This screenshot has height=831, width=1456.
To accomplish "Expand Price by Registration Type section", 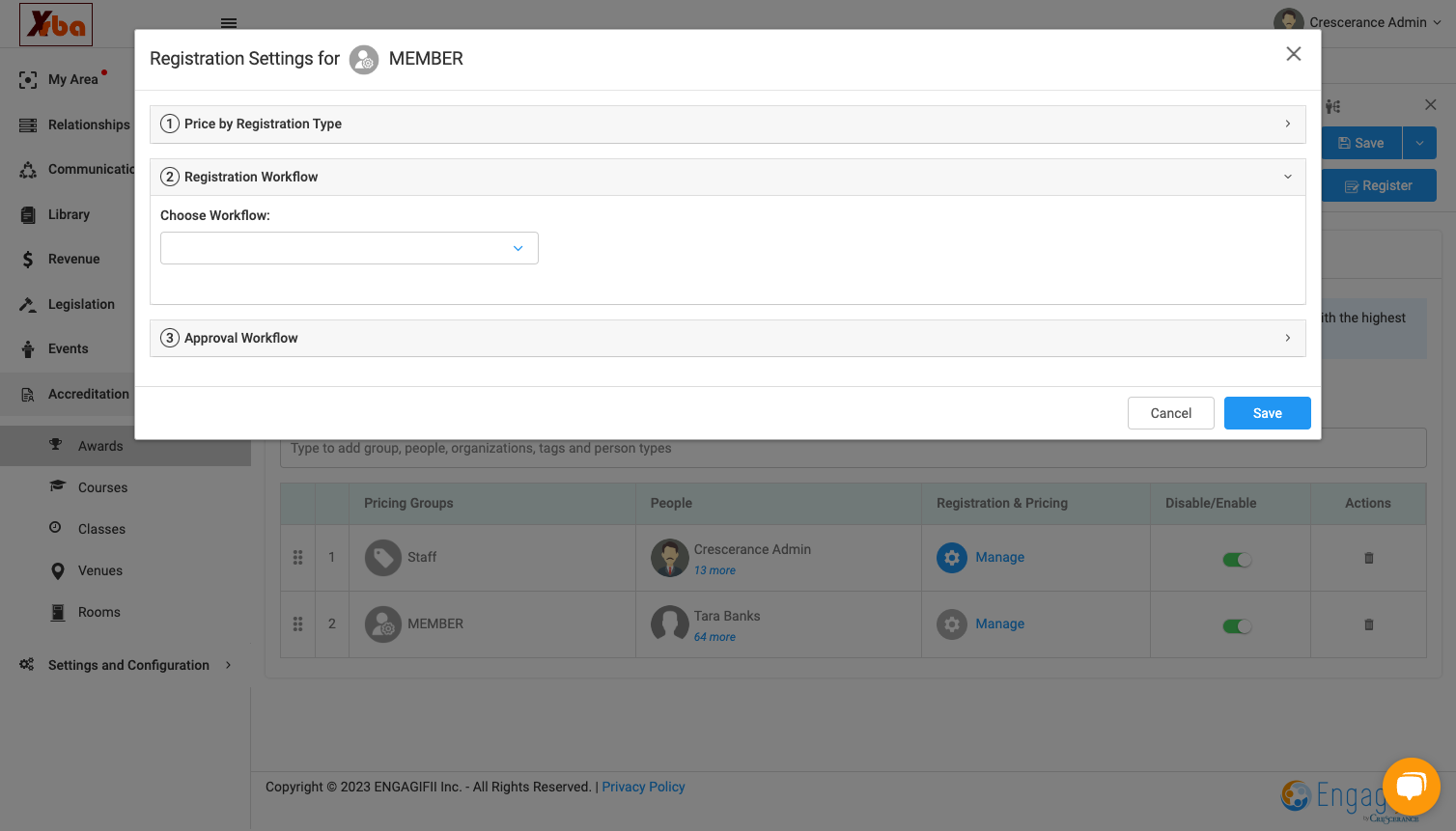I will click(x=728, y=124).
